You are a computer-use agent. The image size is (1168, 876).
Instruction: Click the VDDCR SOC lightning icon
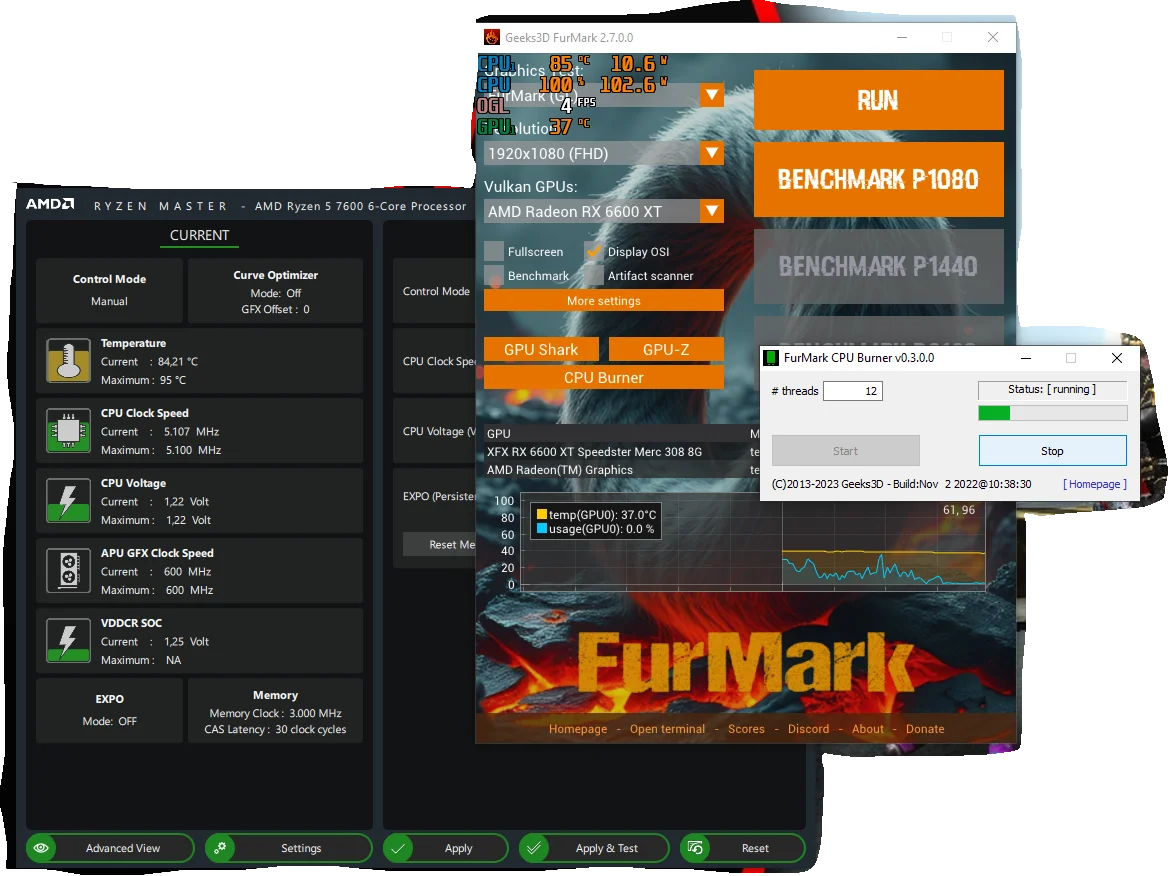(69, 641)
